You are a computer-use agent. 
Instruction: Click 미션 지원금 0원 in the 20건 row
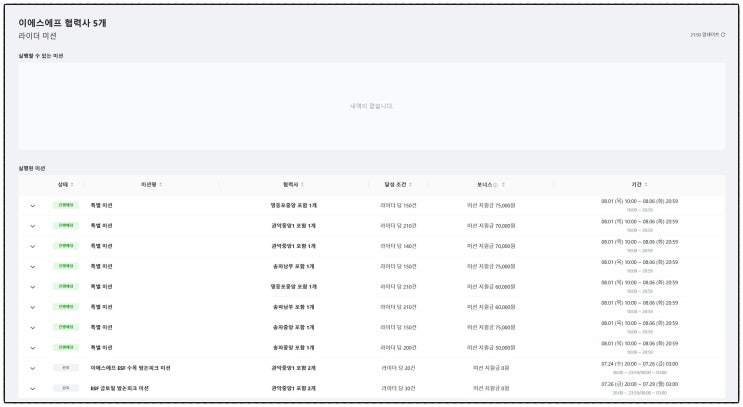tap(491, 368)
